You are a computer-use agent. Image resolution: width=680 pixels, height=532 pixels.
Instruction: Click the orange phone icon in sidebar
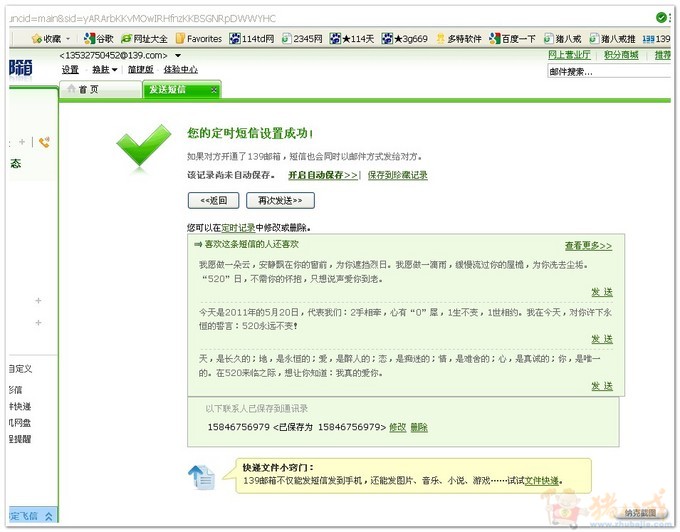pyautogui.click(x=44, y=142)
